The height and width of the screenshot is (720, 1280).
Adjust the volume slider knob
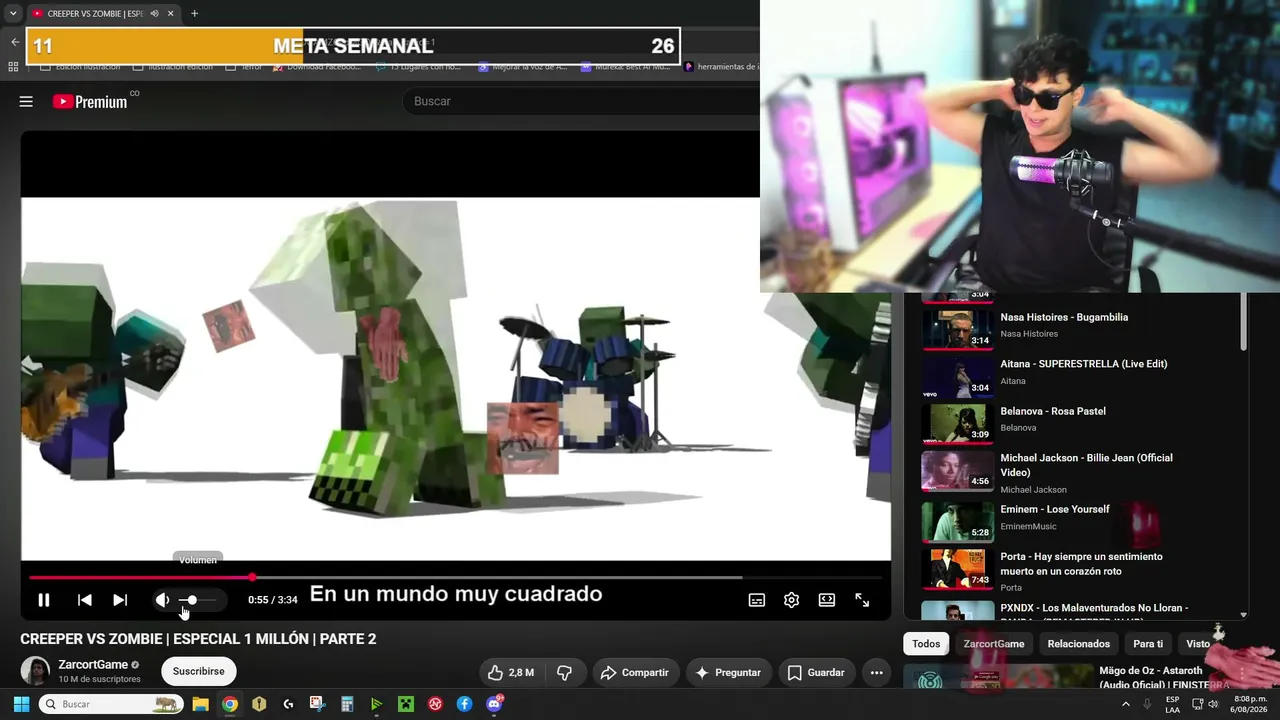pos(192,600)
